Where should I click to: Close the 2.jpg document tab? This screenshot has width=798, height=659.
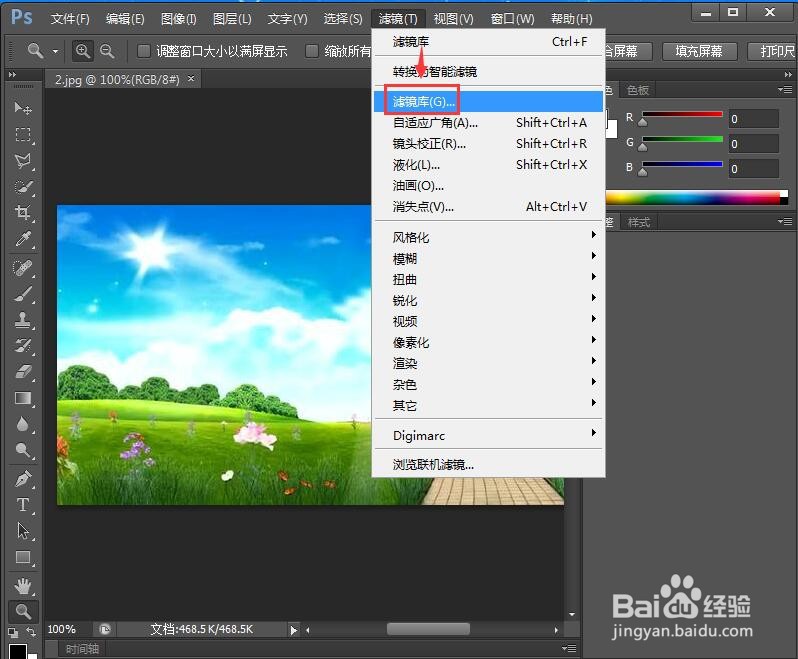coord(191,79)
